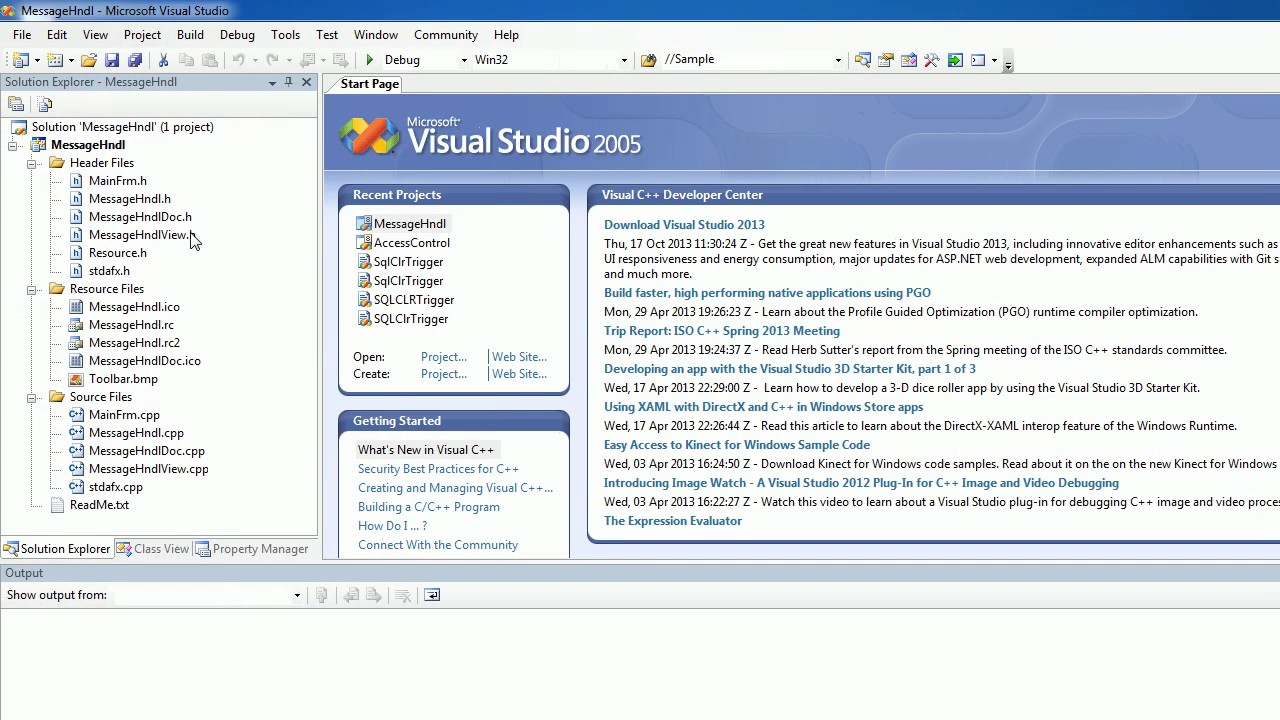This screenshot has width=1280, height=720.
Task: Open the Community menu
Action: pyautogui.click(x=445, y=34)
